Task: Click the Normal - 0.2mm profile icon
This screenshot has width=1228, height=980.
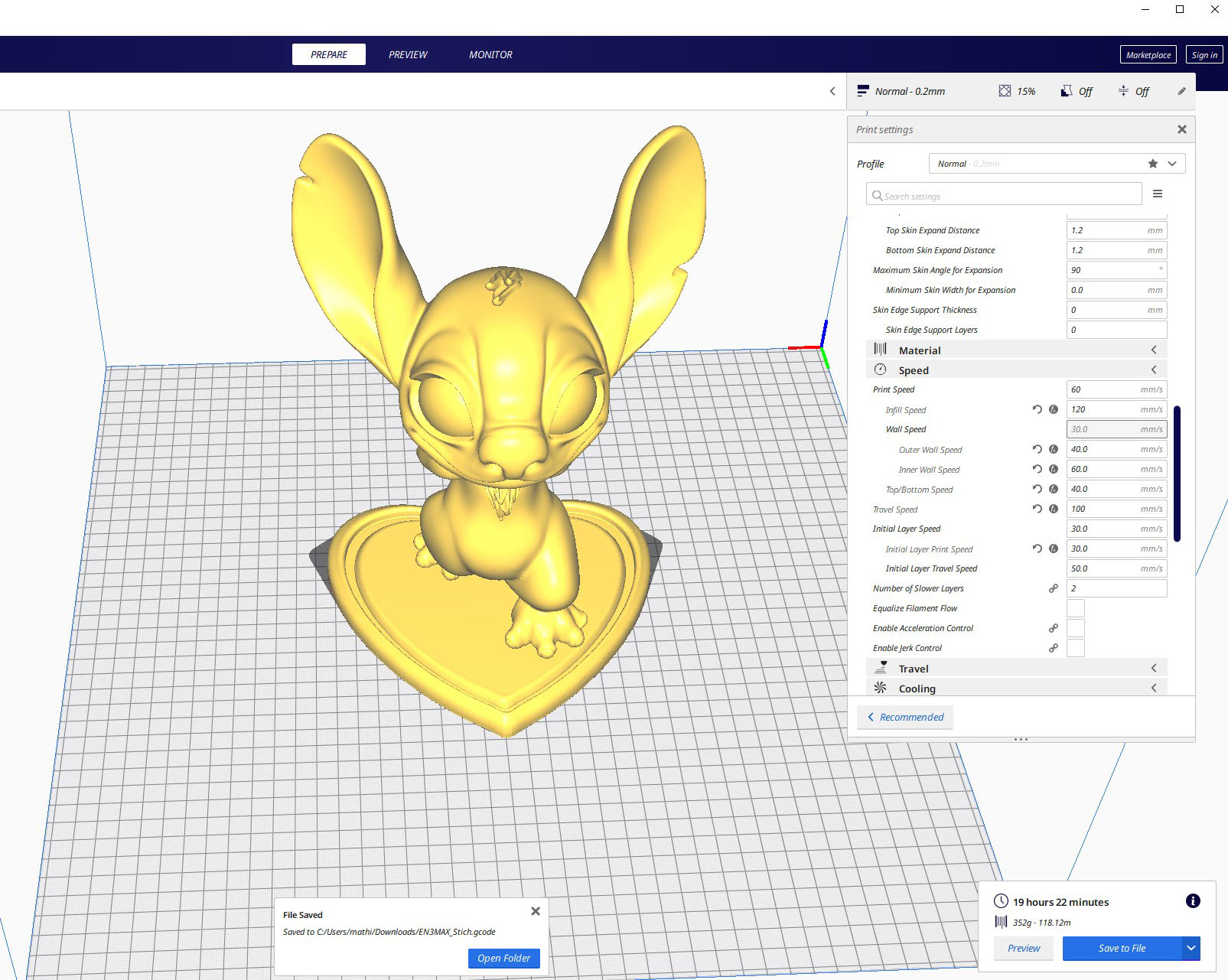Action: [863, 91]
